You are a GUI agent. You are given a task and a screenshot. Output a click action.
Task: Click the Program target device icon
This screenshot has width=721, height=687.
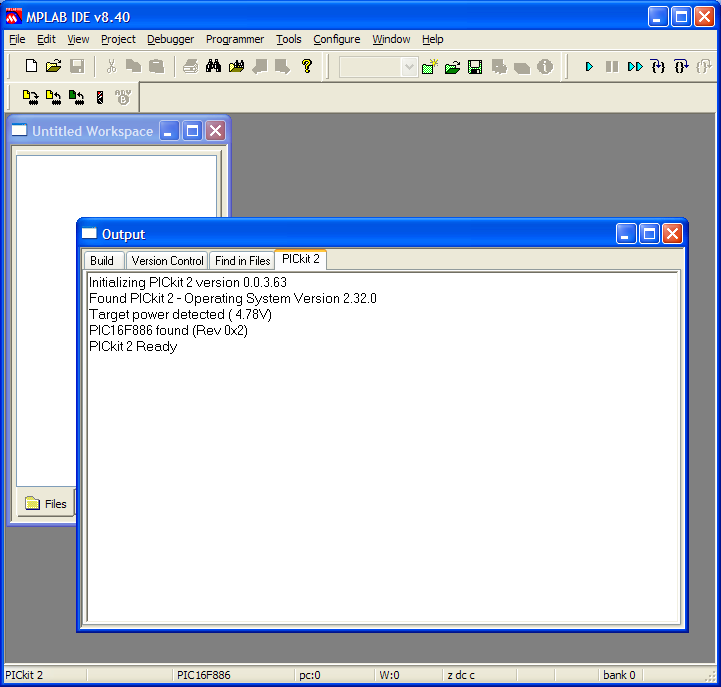coord(31,97)
